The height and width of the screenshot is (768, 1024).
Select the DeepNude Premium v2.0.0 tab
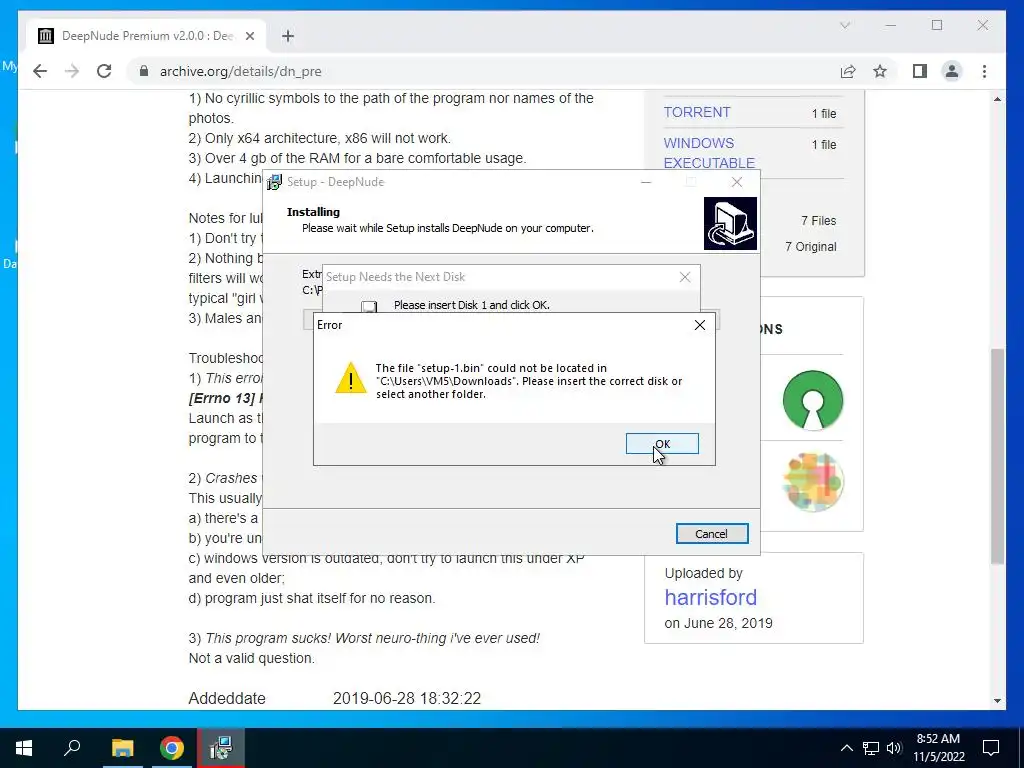click(x=146, y=36)
